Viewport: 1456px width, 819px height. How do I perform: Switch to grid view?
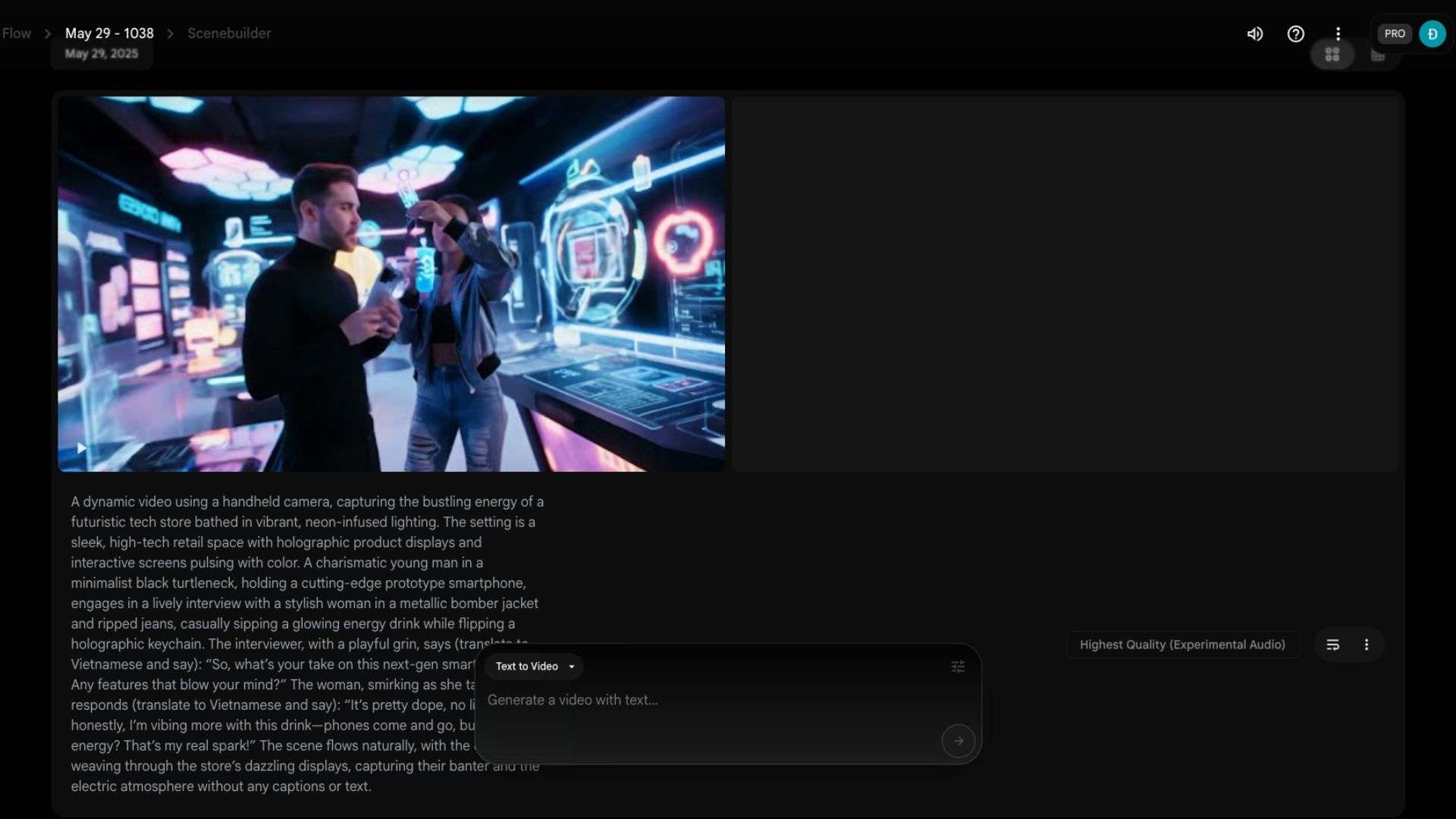tap(1332, 55)
